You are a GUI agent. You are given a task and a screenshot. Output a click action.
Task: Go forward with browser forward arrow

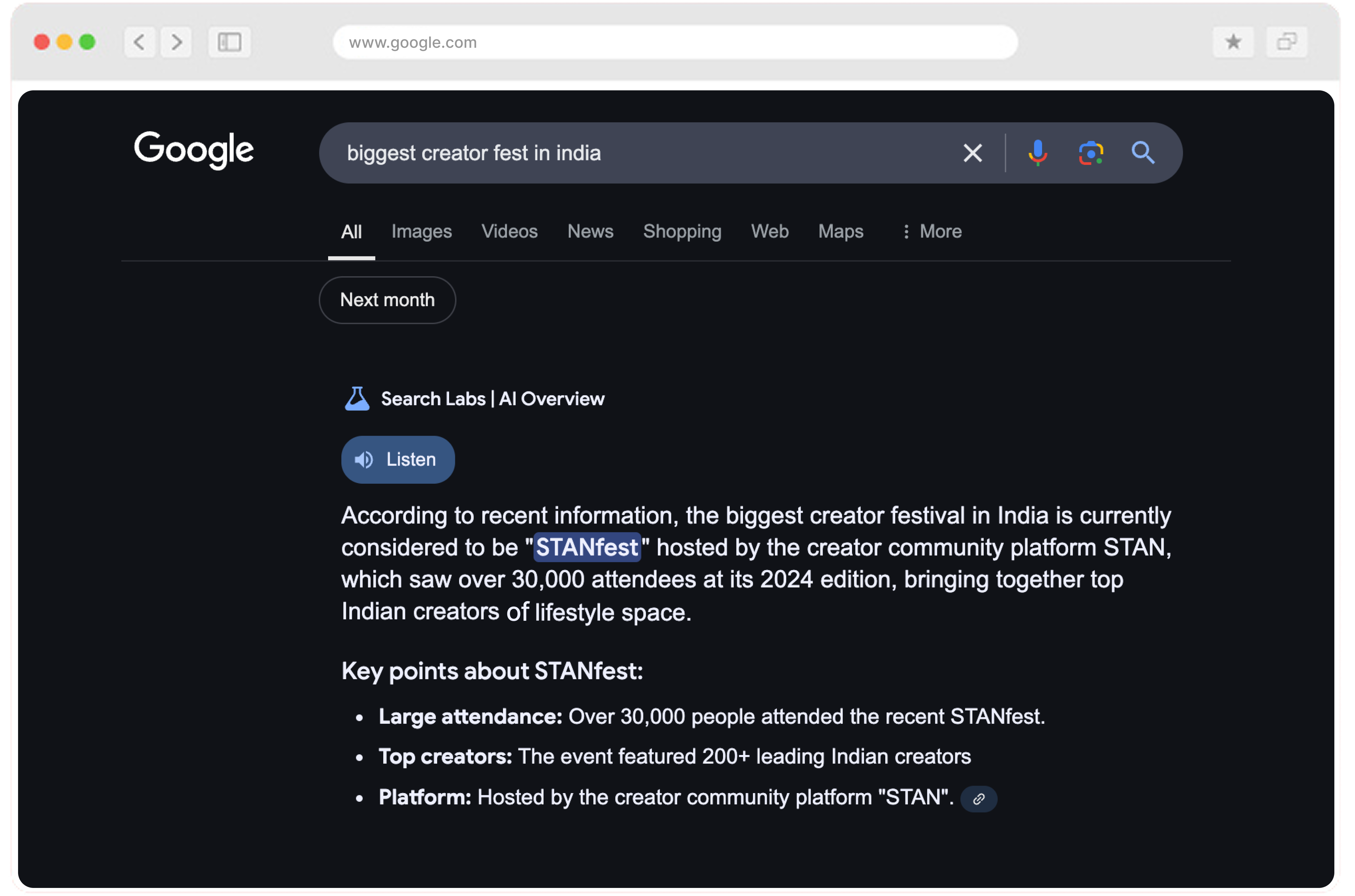click(176, 42)
